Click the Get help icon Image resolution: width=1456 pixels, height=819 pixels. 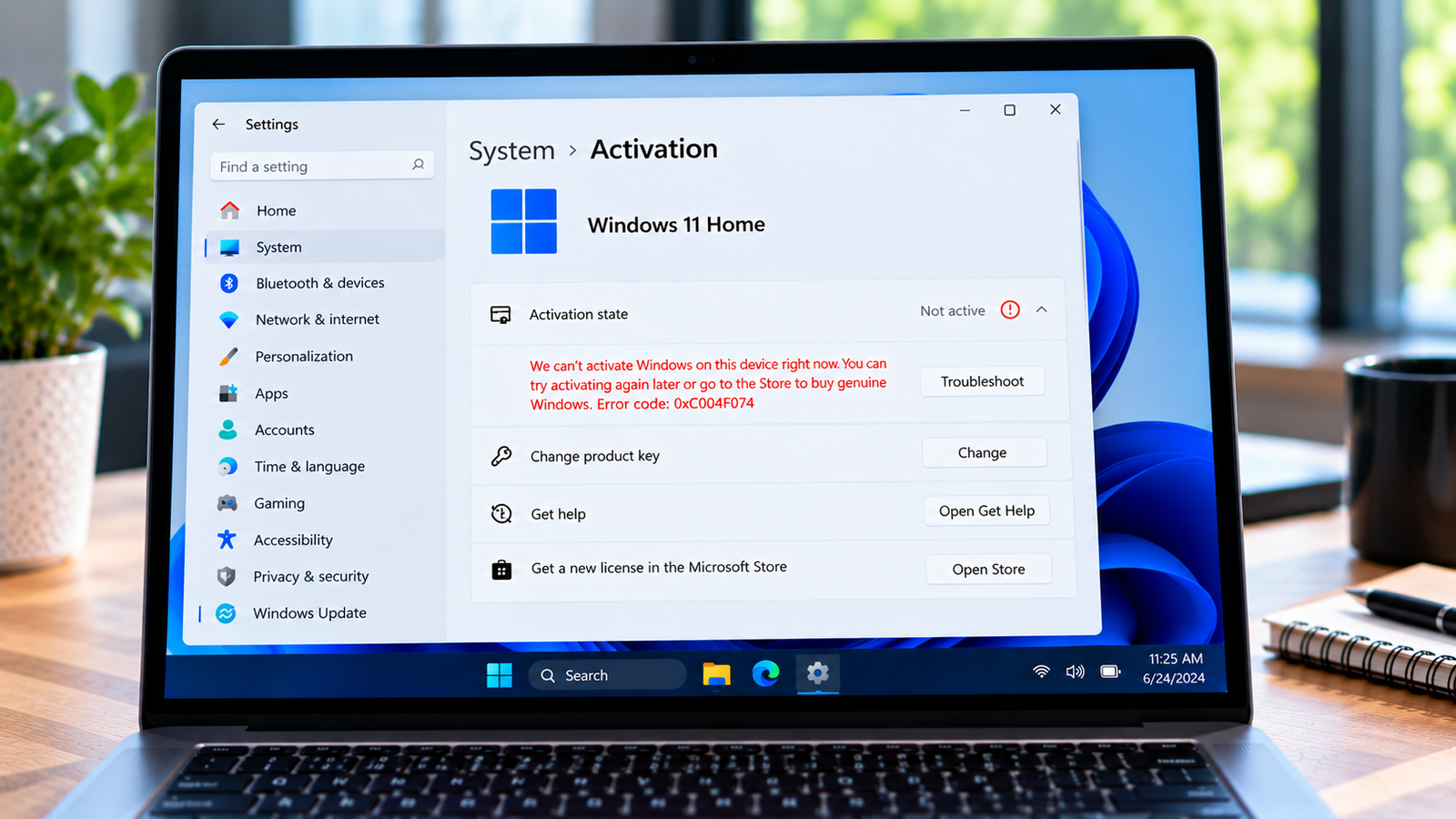click(501, 513)
